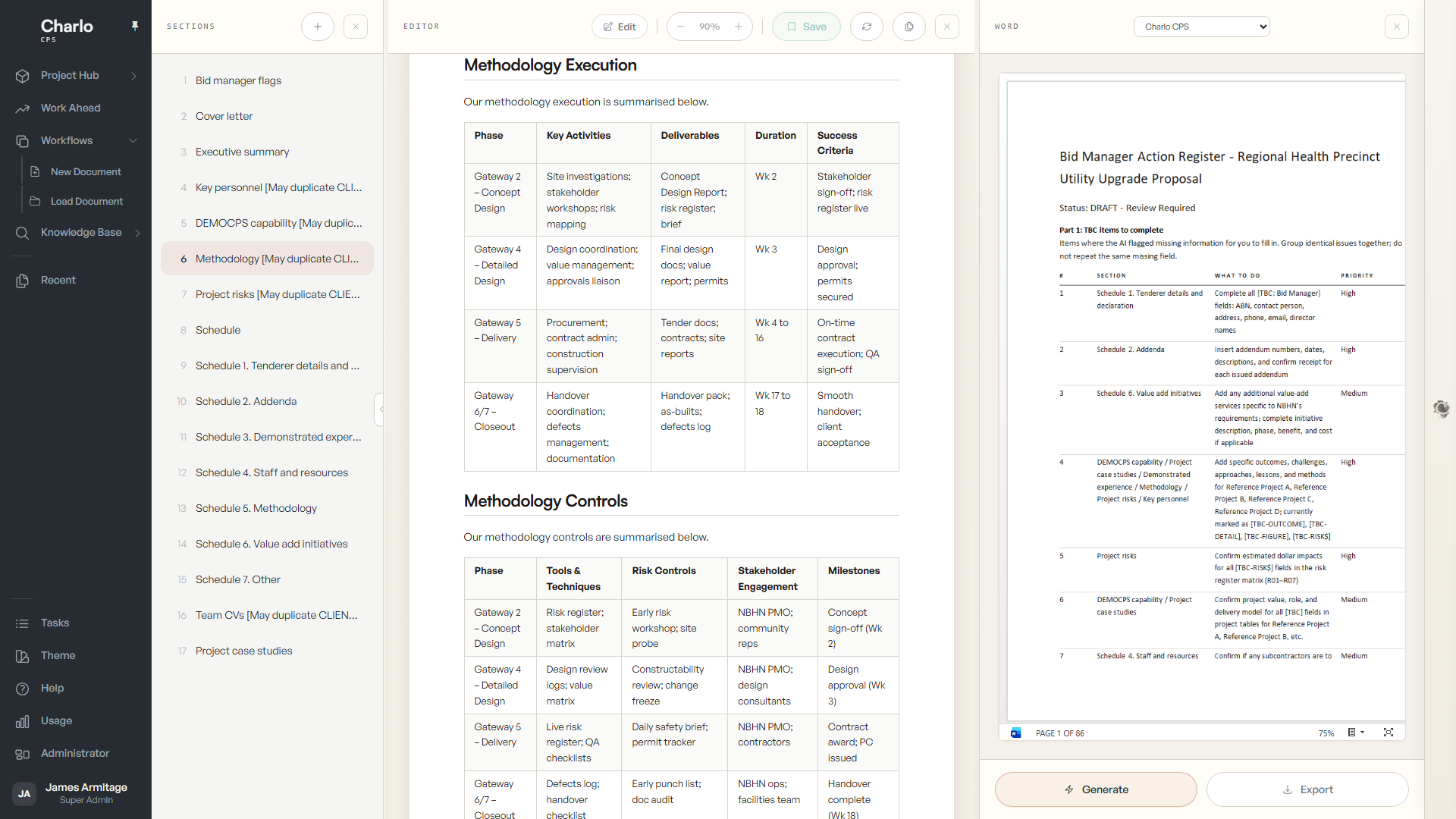1456x819 pixels.
Task: Click the Generate button
Action: pos(1096,789)
